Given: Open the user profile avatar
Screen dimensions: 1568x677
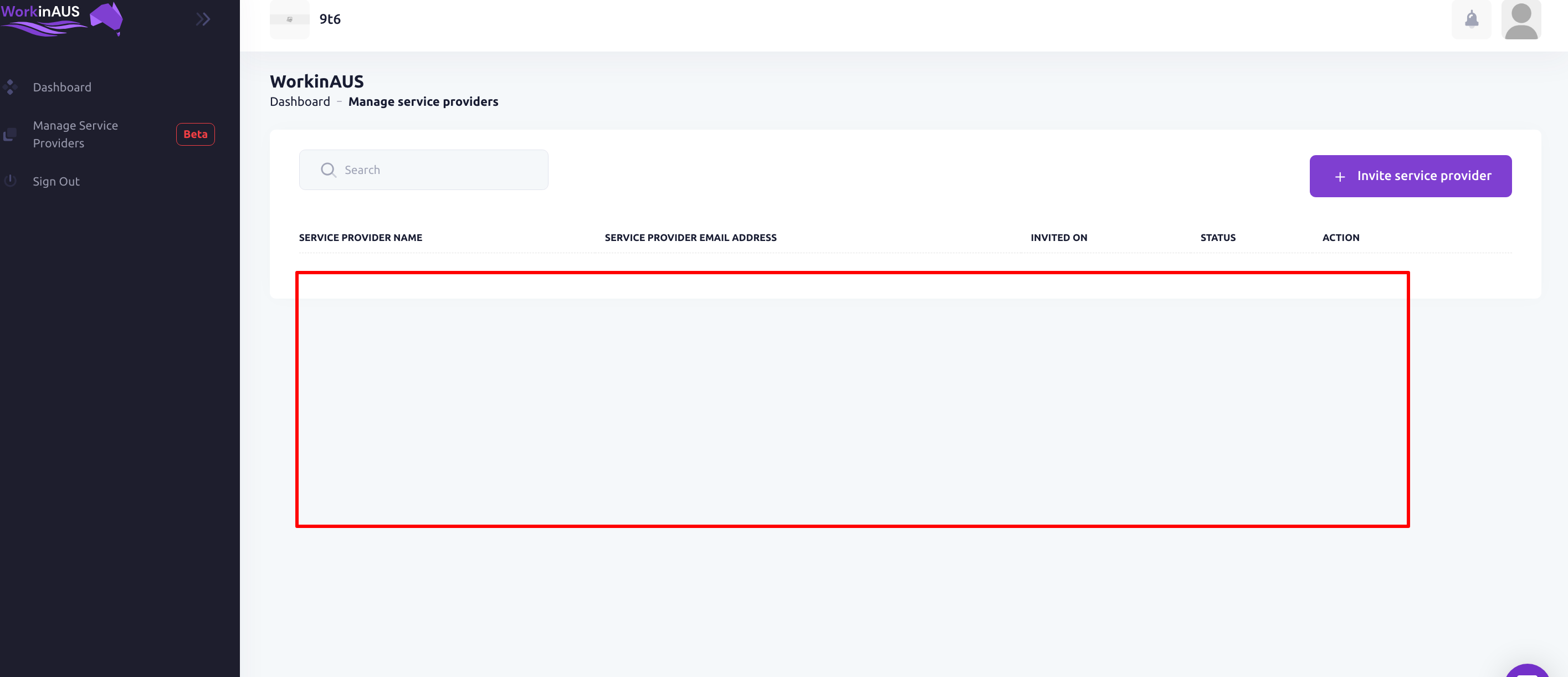Looking at the screenshot, I should tap(1521, 19).
